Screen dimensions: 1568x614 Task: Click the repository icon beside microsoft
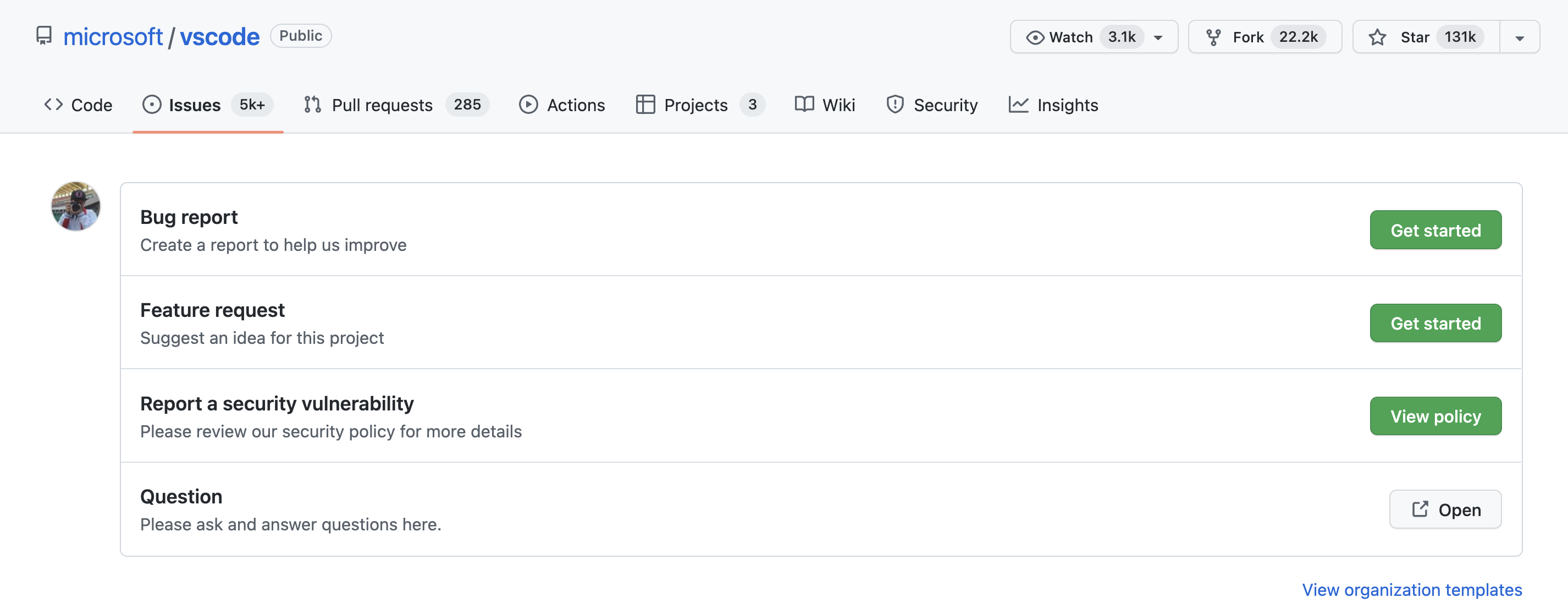pos(44,36)
